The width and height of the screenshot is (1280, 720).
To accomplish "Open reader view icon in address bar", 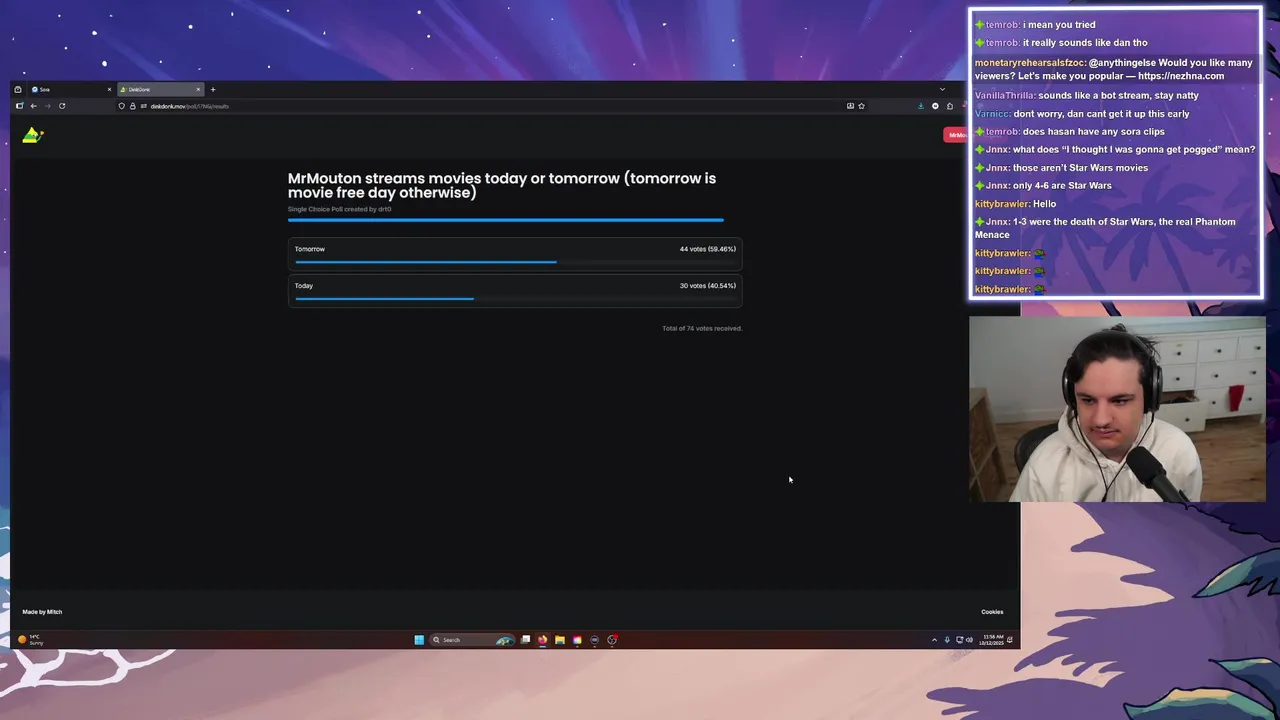I will click(850, 106).
